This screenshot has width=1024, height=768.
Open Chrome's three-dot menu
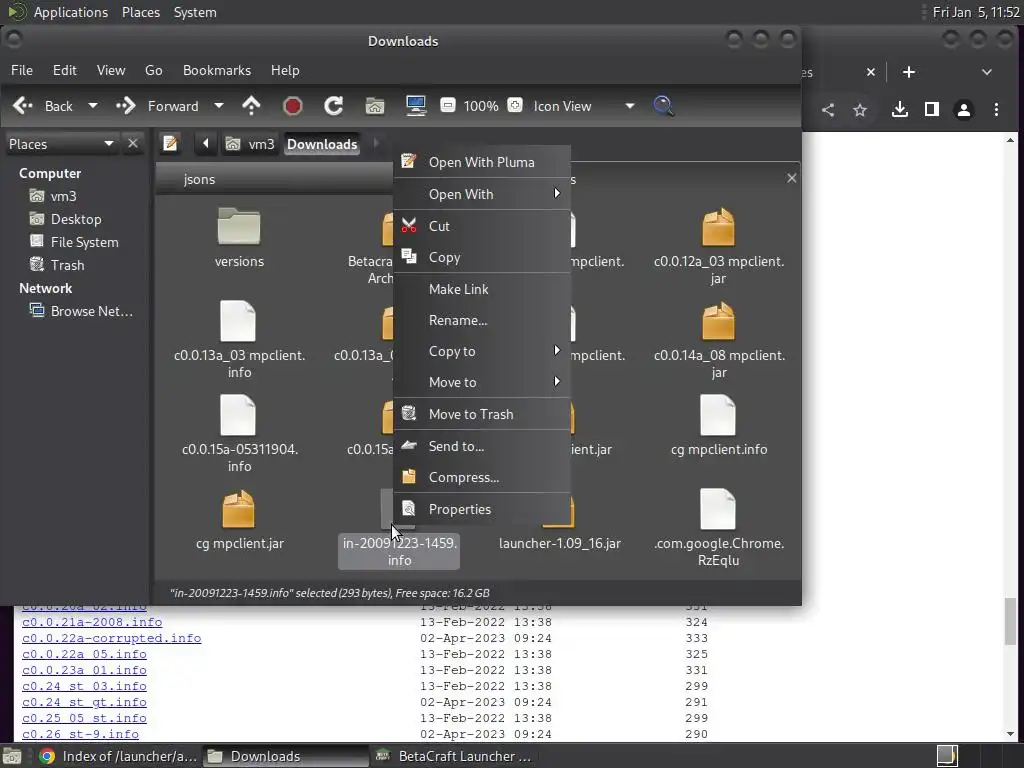tap(997, 110)
